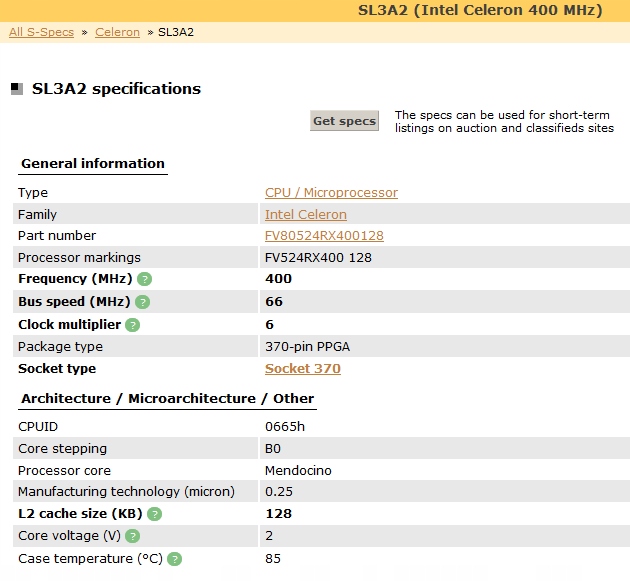This screenshot has width=630, height=581.
Task: Click the Package type label
Action: 60,347
